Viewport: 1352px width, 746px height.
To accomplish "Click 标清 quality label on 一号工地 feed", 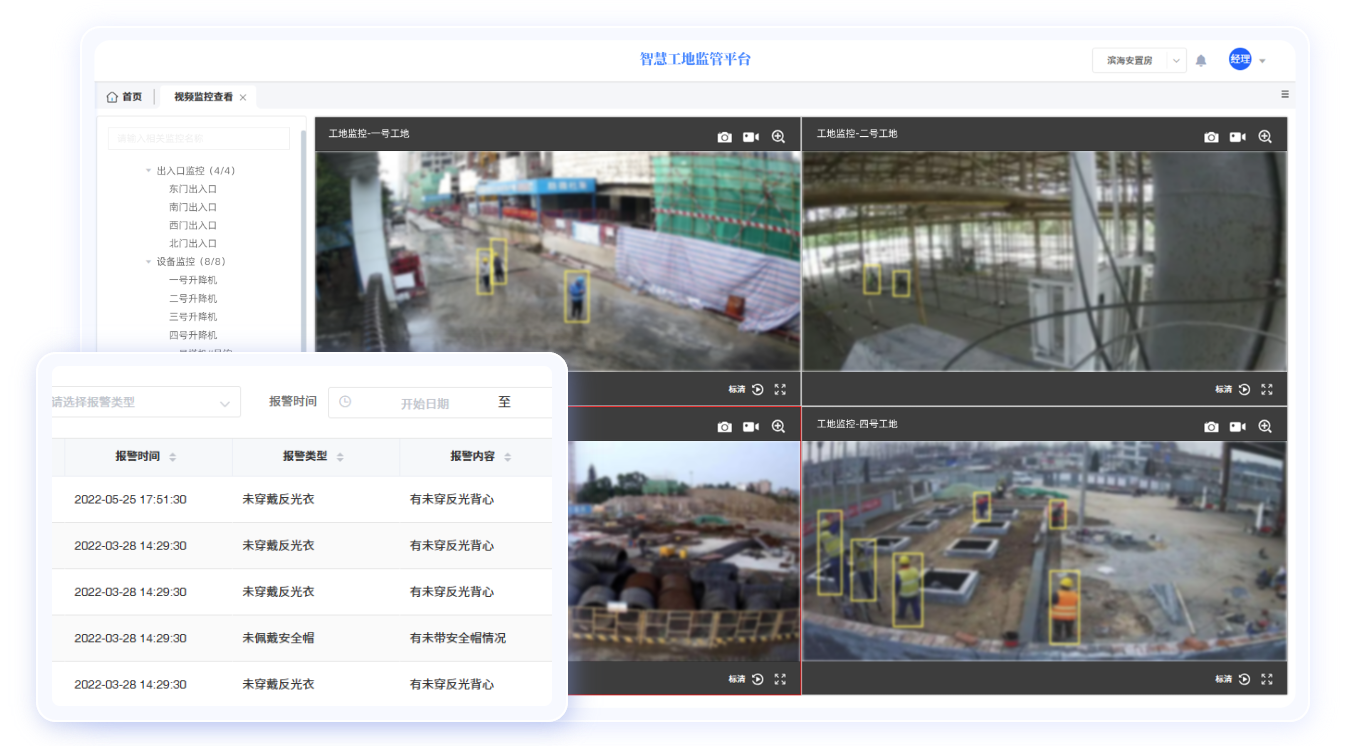I will click(737, 389).
